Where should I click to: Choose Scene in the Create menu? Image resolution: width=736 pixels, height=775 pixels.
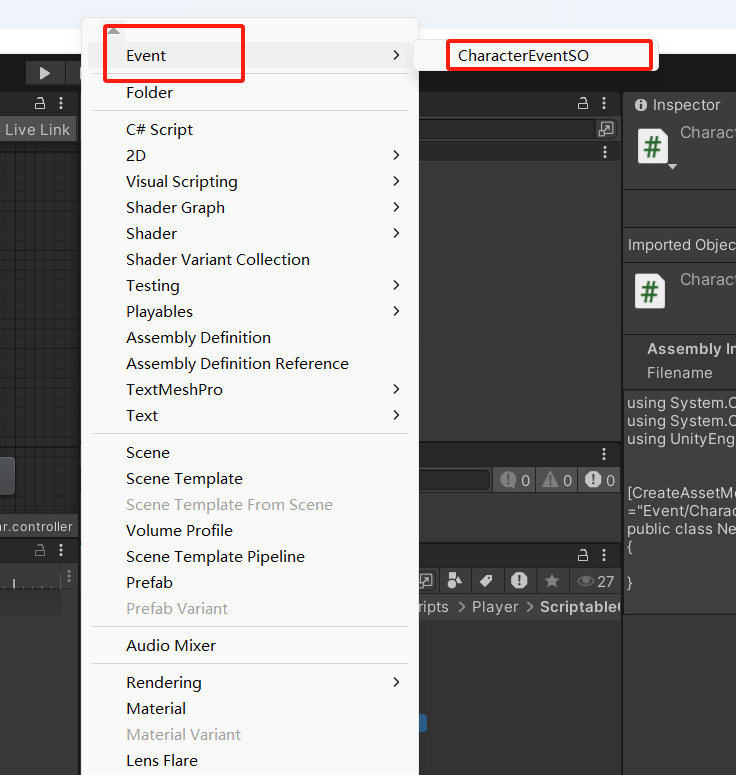(x=249, y=453)
